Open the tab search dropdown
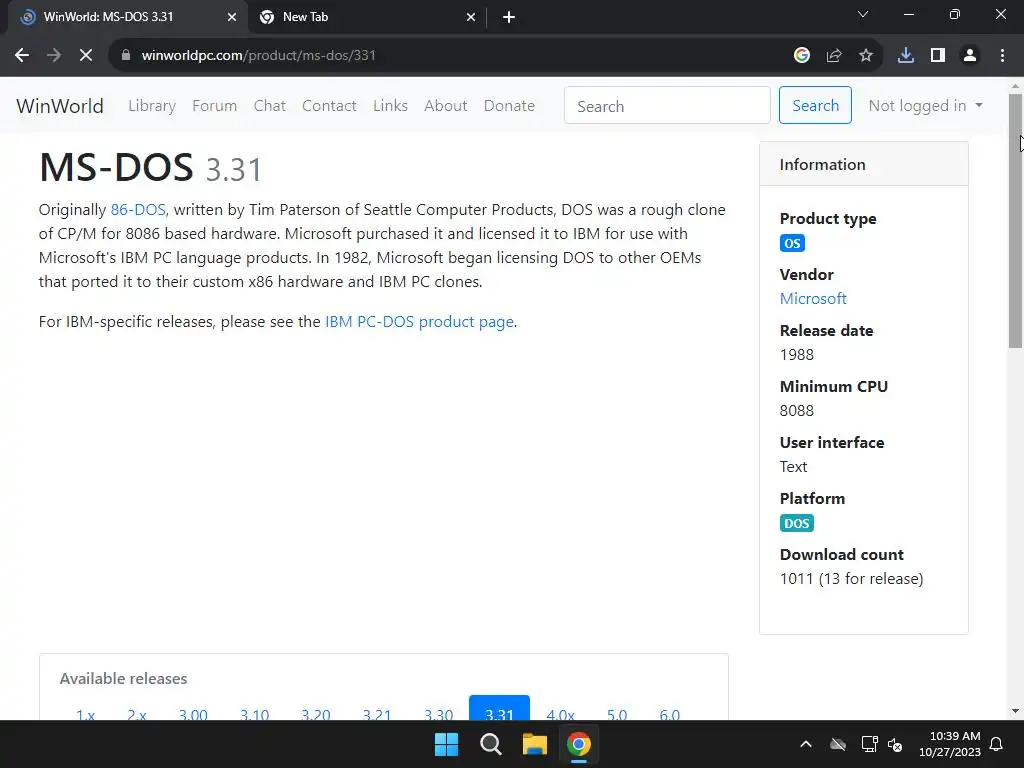1024x768 pixels. point(863,14)
